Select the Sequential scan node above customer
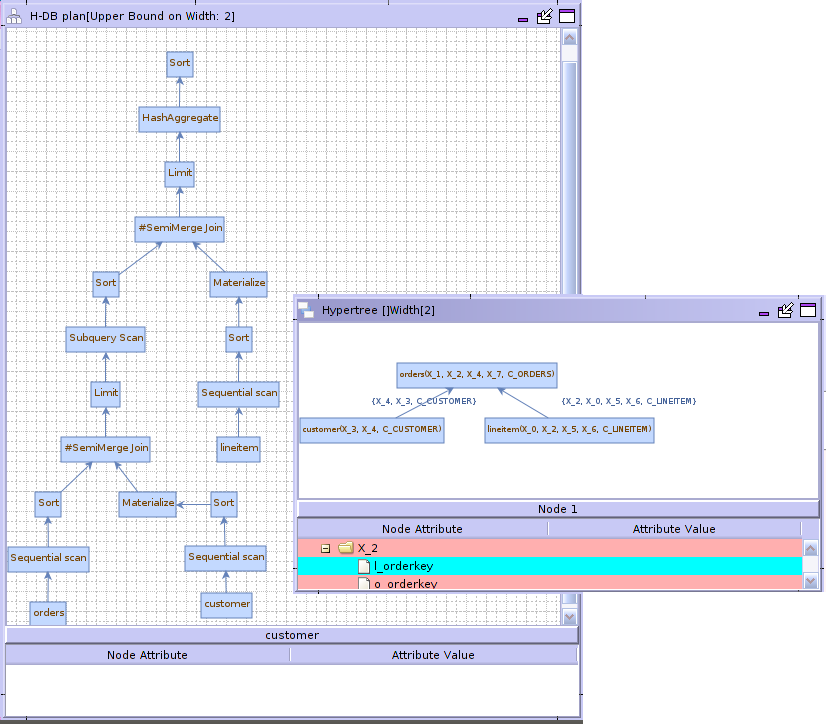Screen dimensions: 826x725 226,557
